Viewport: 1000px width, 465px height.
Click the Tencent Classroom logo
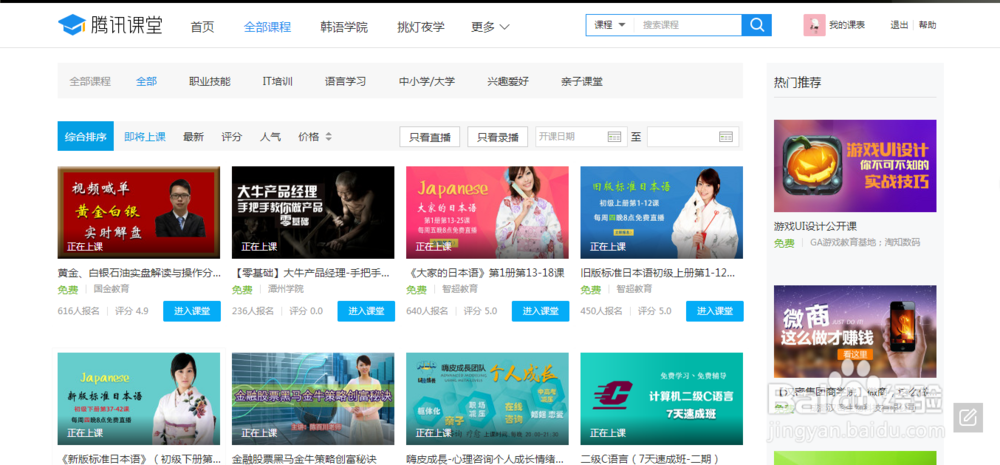click(x=110, y=25)
